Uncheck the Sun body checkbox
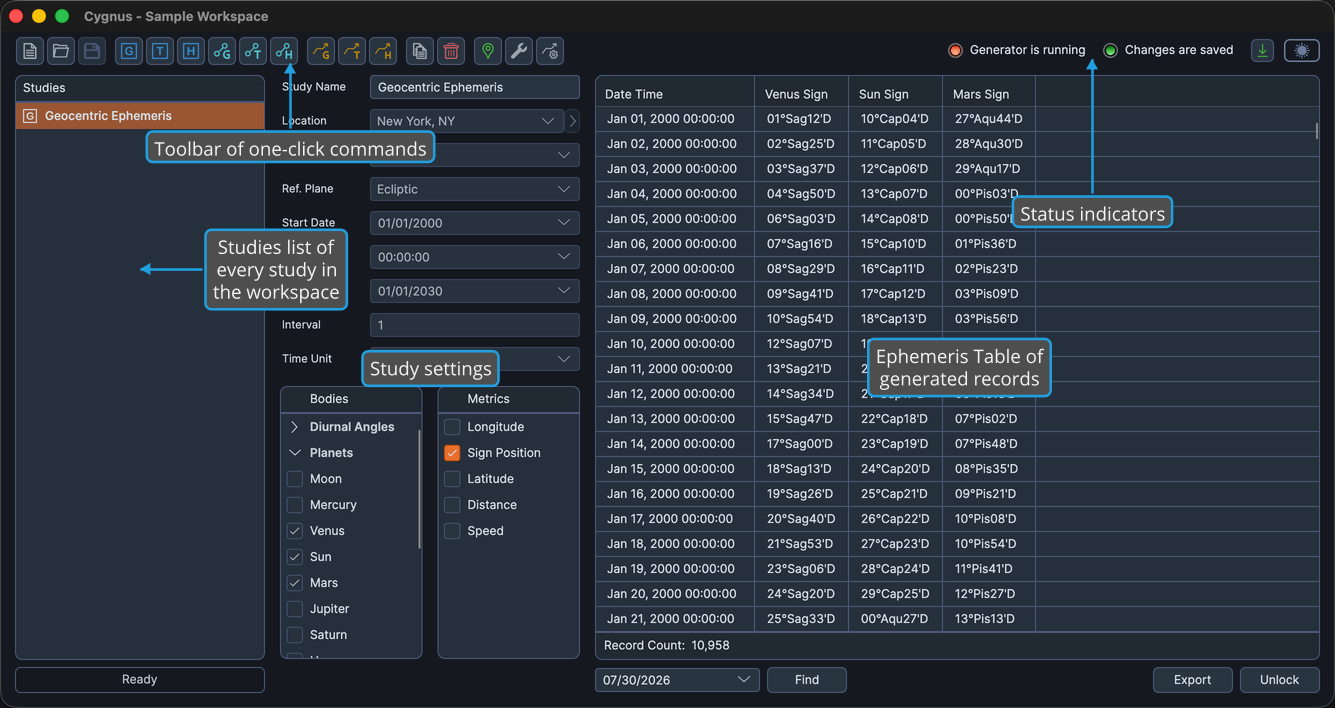The height and width of the screenshot is (708, 1335). pos(295,557)
